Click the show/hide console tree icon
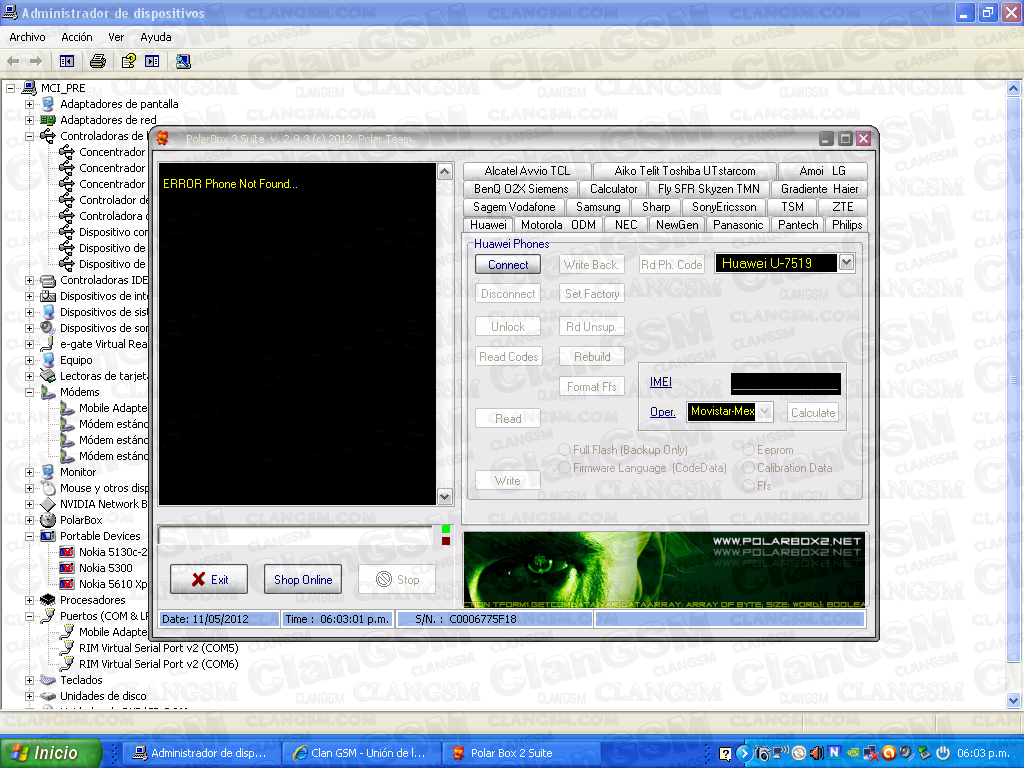This screenshot has height=768, width=1024. point(67,61)
